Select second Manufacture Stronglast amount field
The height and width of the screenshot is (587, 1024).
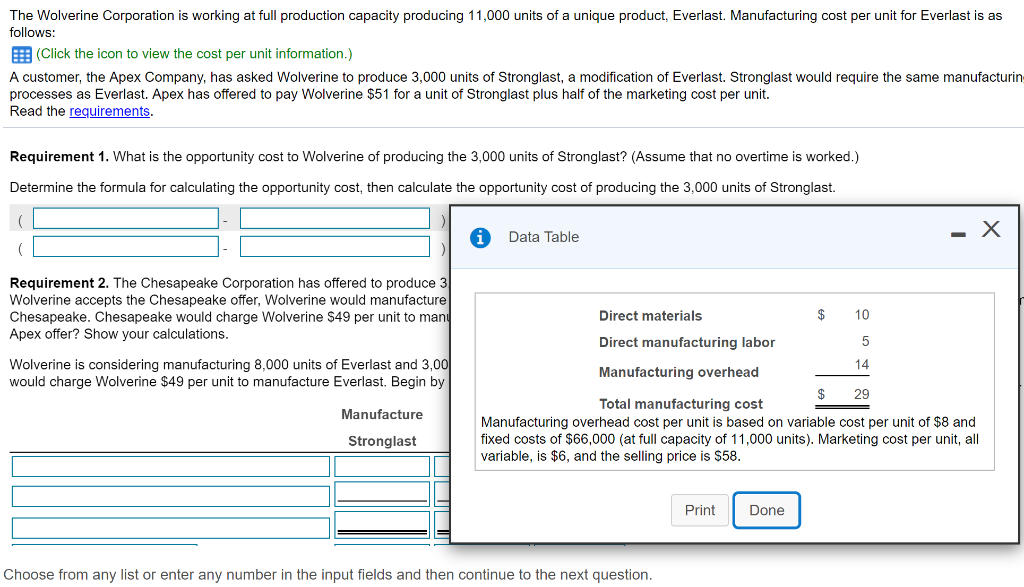point(382,494)
